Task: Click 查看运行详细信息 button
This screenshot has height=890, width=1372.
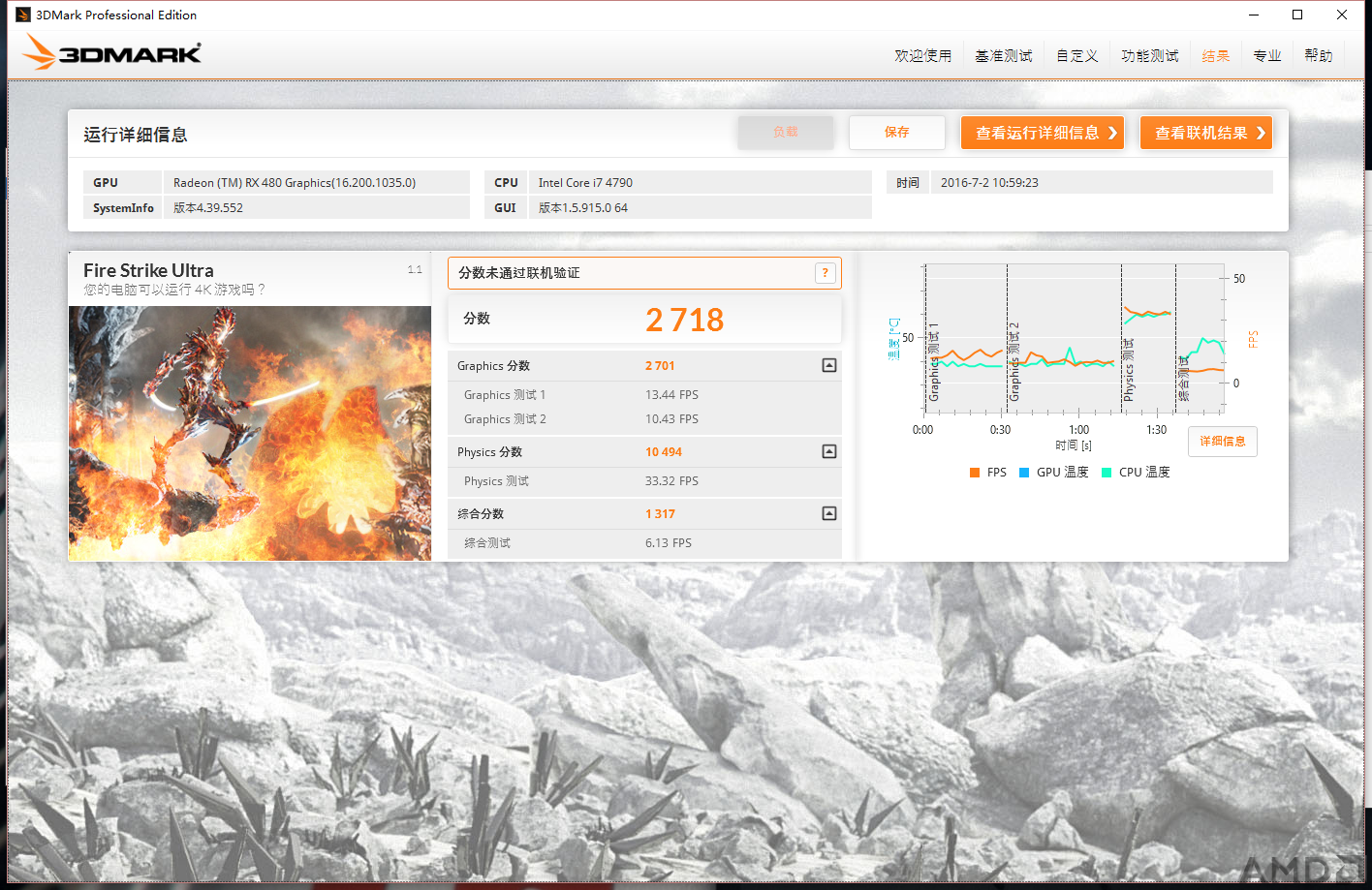Action: (x=1043, y=133)
